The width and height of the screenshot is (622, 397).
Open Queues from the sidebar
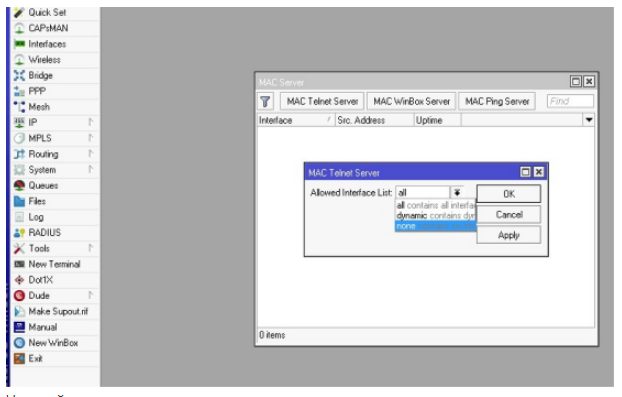55,186
